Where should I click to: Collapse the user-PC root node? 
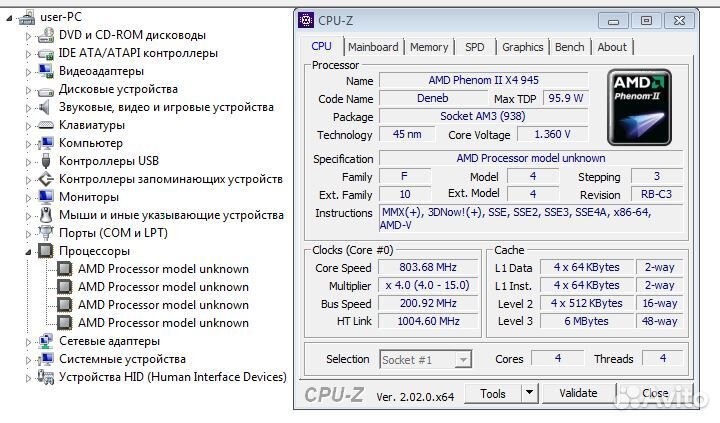tap(9, 18)
